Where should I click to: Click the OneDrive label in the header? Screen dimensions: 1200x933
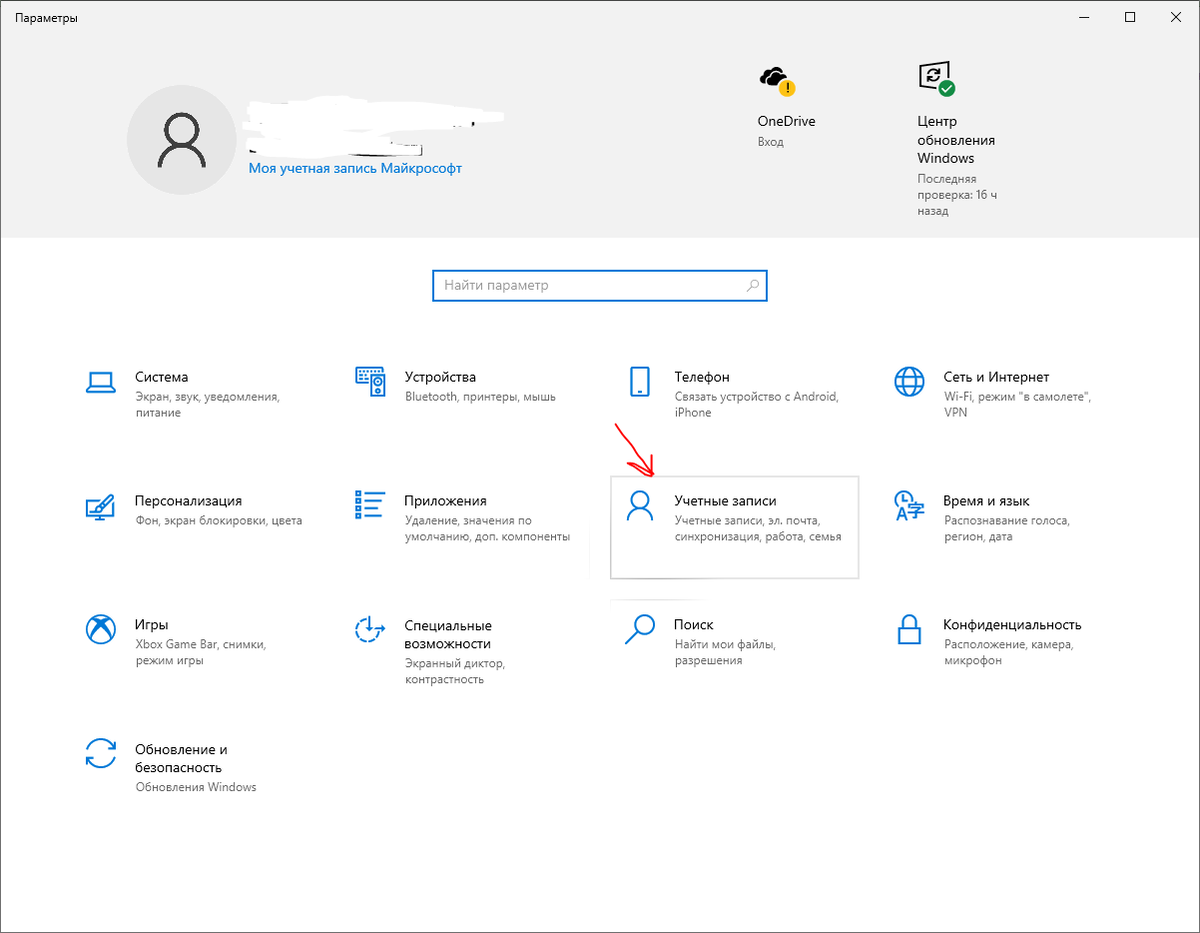pyautogui.click(x=786, y=121)
